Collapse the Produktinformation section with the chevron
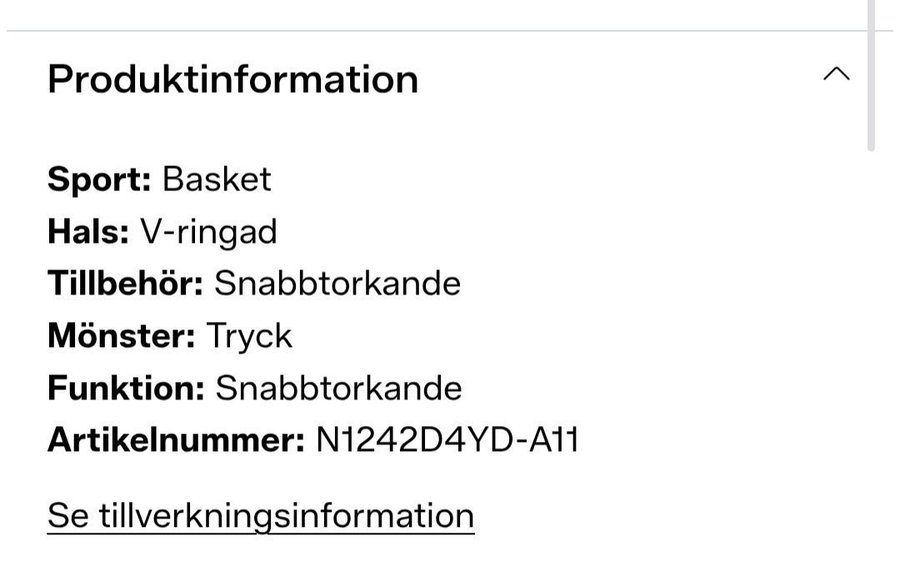Viewport: 900px width, 588px height. pos(836,75)
